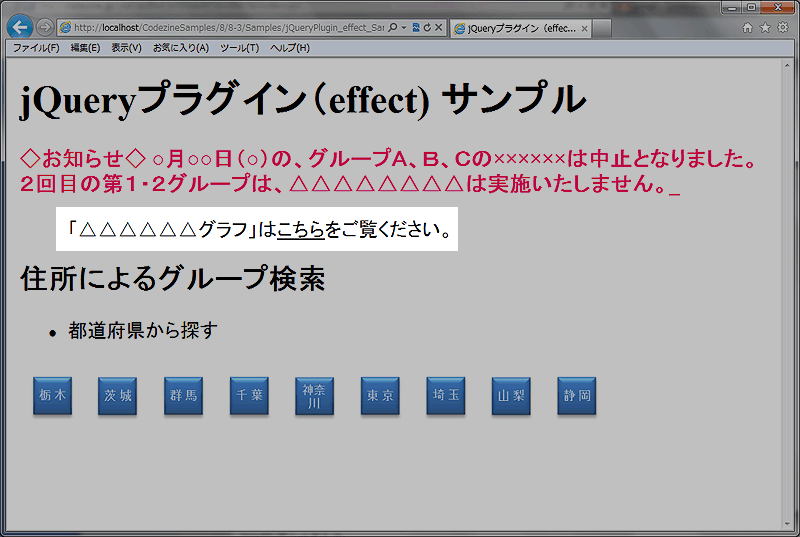The height and width of the screenshot is (537, 800).
Task: Click the scrollbar down arrow
Action: pos(787,524)
